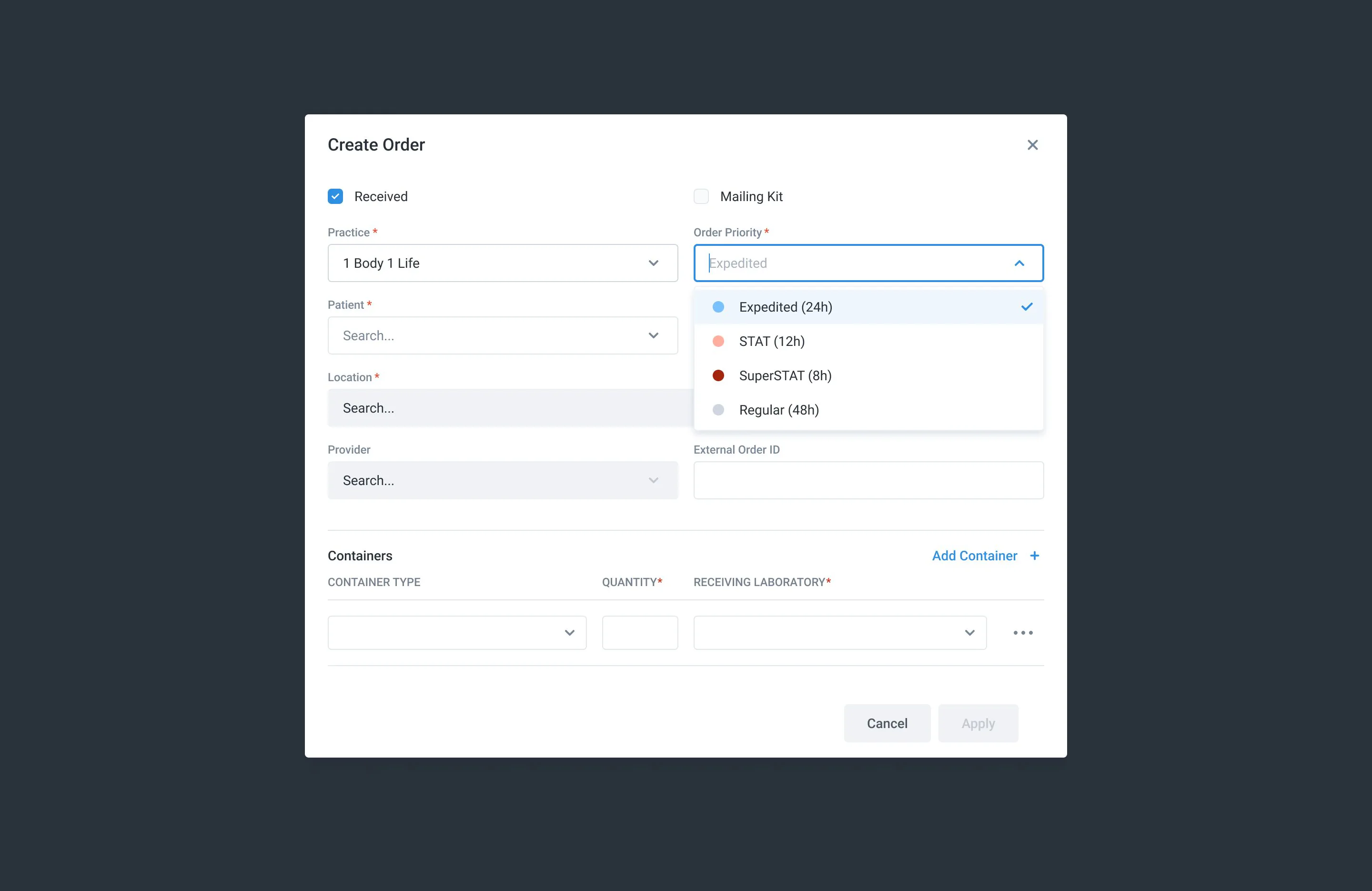Open the Practice dropdown showing 1 Body 1 Life
1372x891 pixels.
503,263
